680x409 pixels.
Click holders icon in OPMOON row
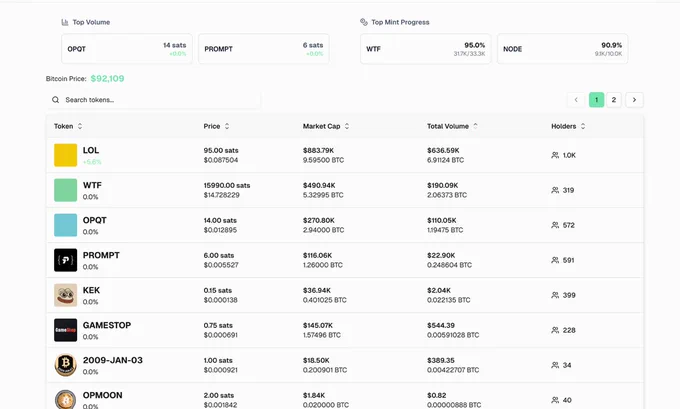(x=555, y=400)
